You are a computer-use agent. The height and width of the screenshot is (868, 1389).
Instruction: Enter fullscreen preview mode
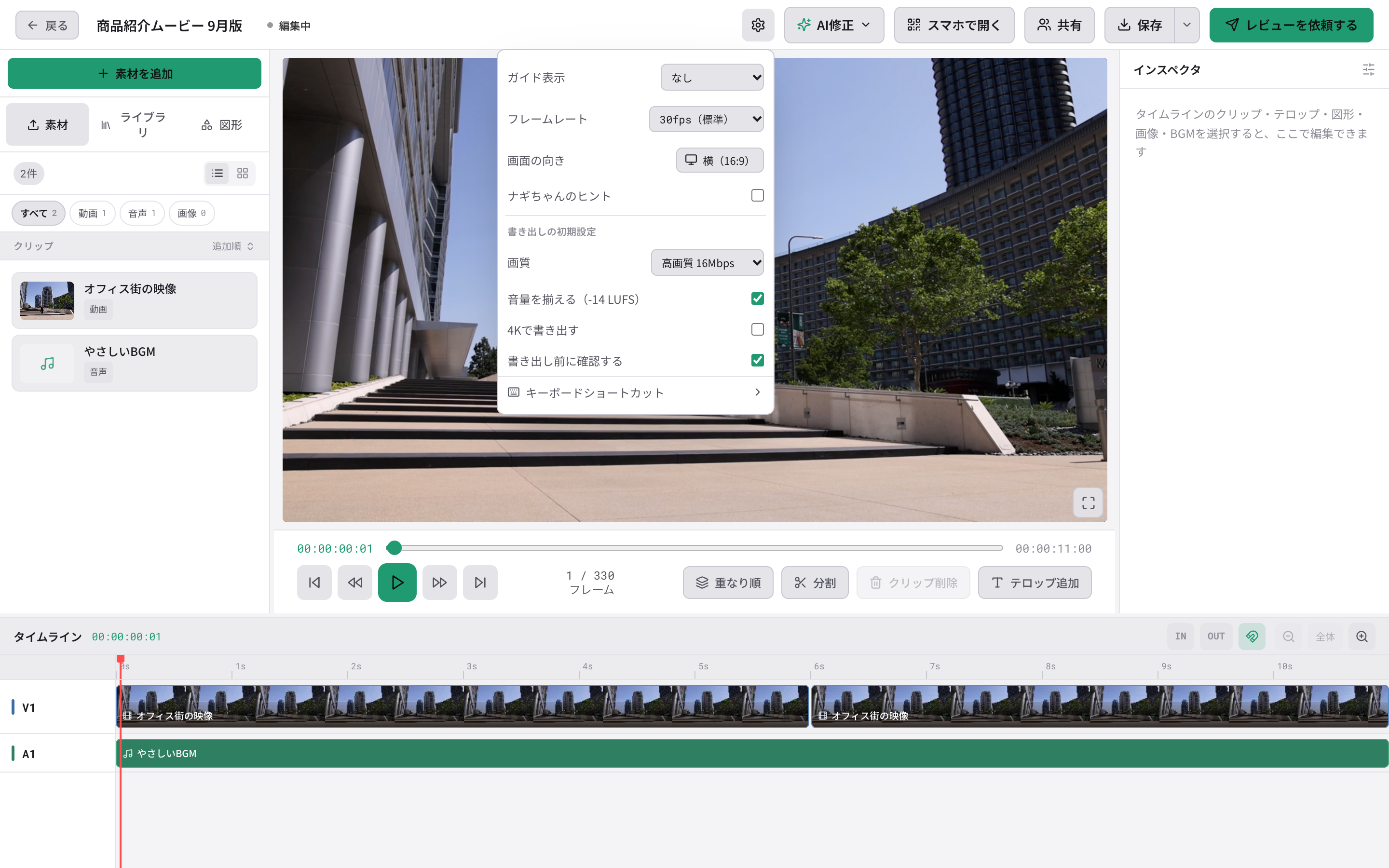coord(1088,503)
